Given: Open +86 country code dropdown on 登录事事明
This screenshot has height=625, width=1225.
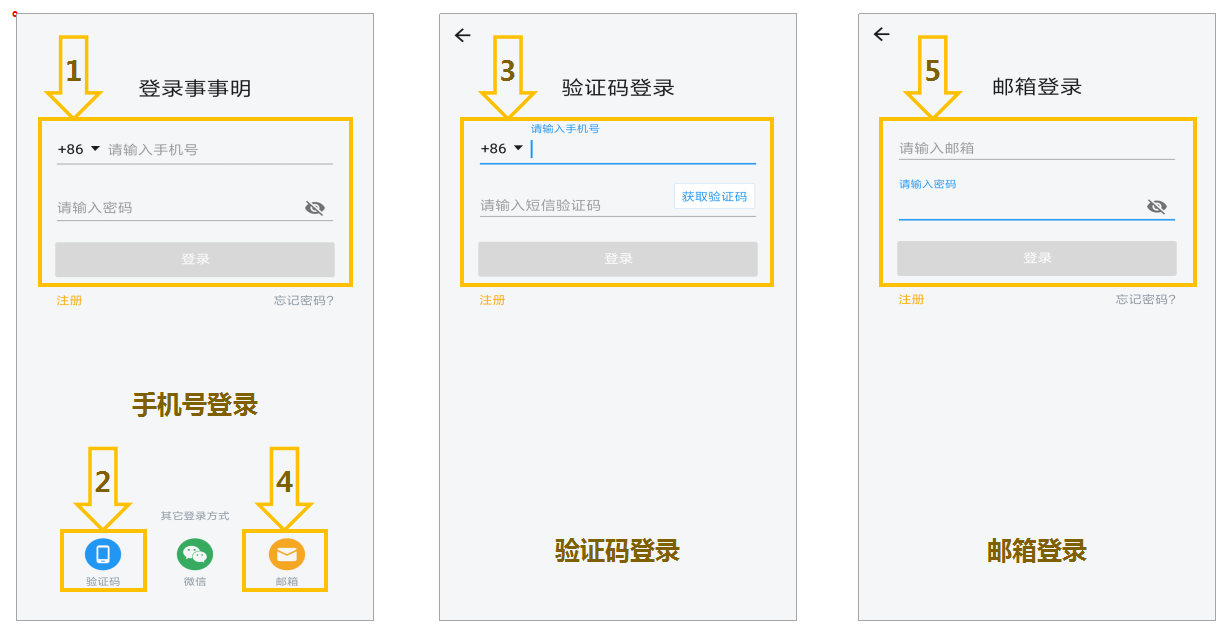Looking at the screenshot, I should click(x=79, y=149).
